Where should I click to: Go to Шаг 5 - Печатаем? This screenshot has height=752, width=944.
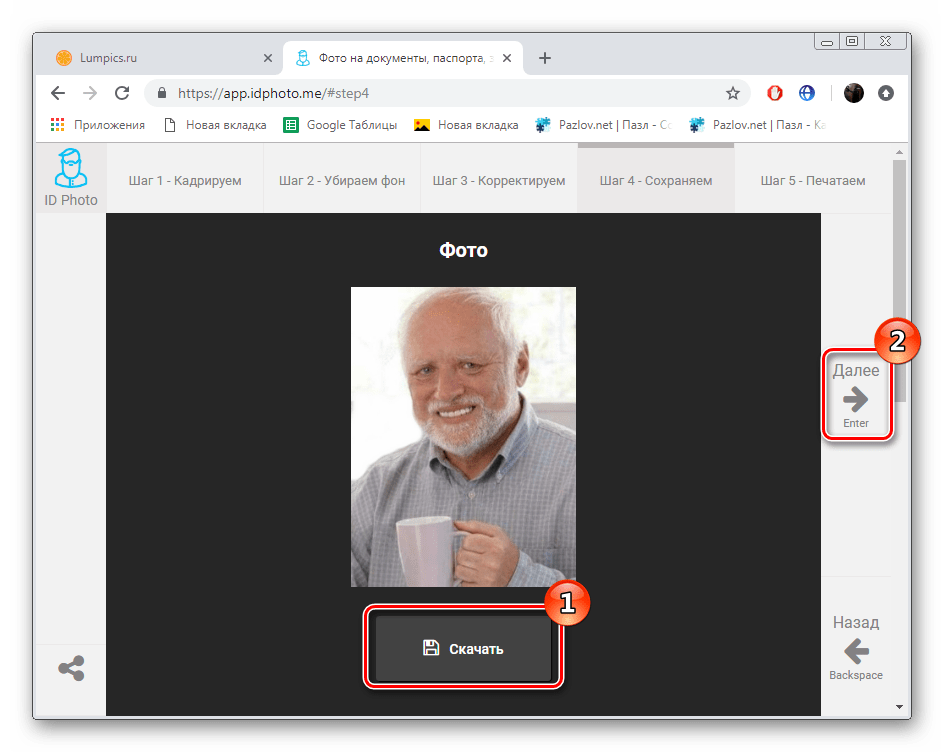813,181
